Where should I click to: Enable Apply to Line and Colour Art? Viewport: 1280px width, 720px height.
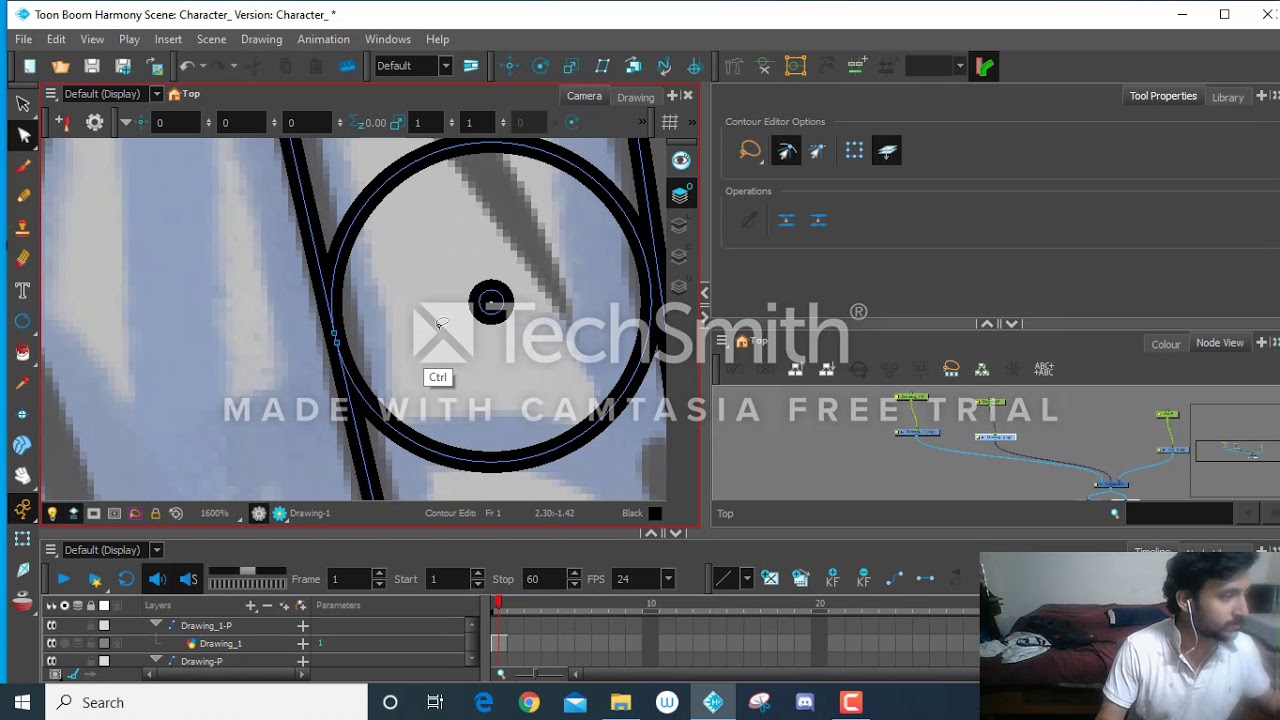click(x=886, y=151)
